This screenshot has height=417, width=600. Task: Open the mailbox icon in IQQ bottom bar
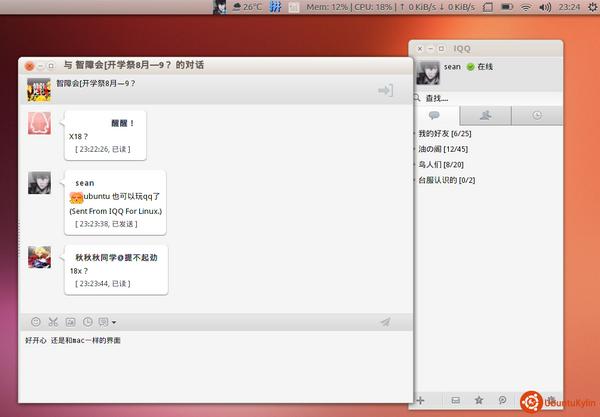pyautogui.click(x=456, y=400)
